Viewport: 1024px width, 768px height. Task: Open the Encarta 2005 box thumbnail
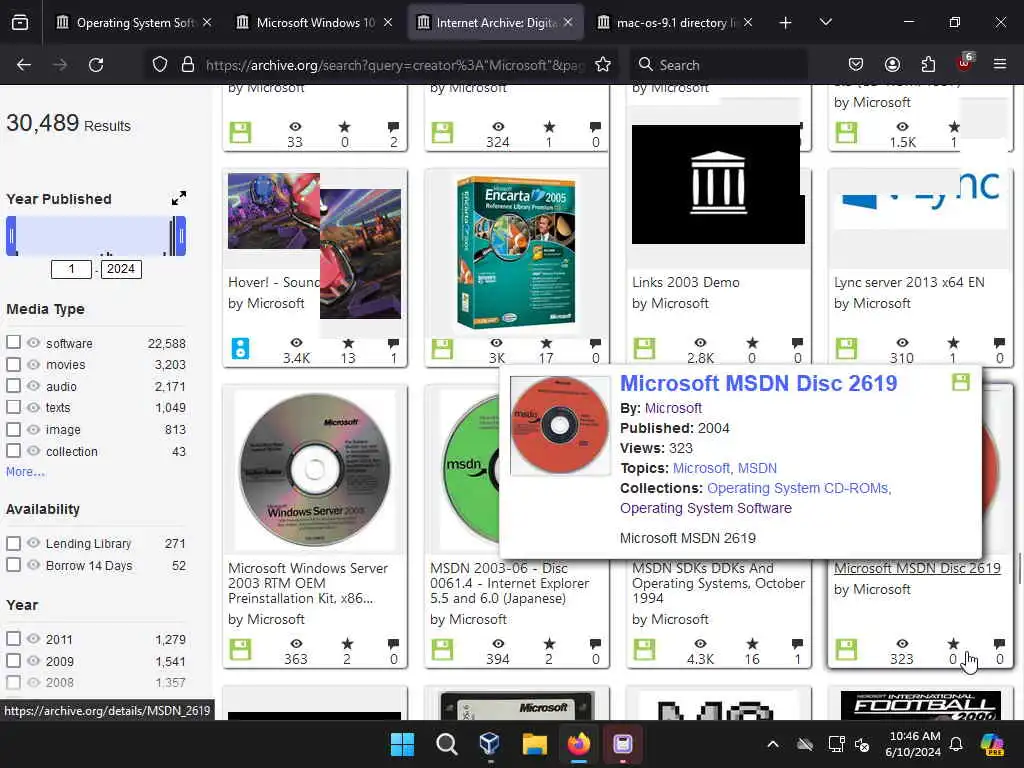point(516,253)
